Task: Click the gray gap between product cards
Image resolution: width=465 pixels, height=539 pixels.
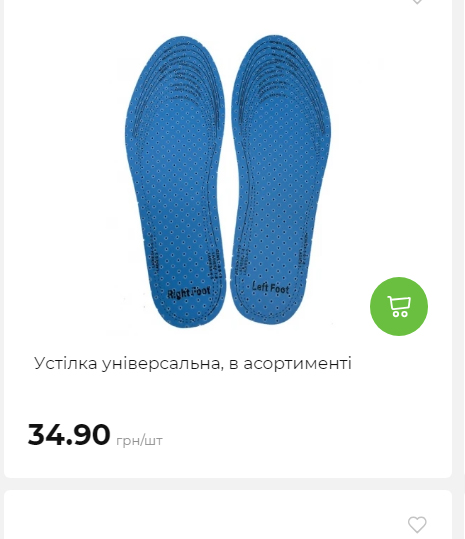Action: click(x=228, y=484)
